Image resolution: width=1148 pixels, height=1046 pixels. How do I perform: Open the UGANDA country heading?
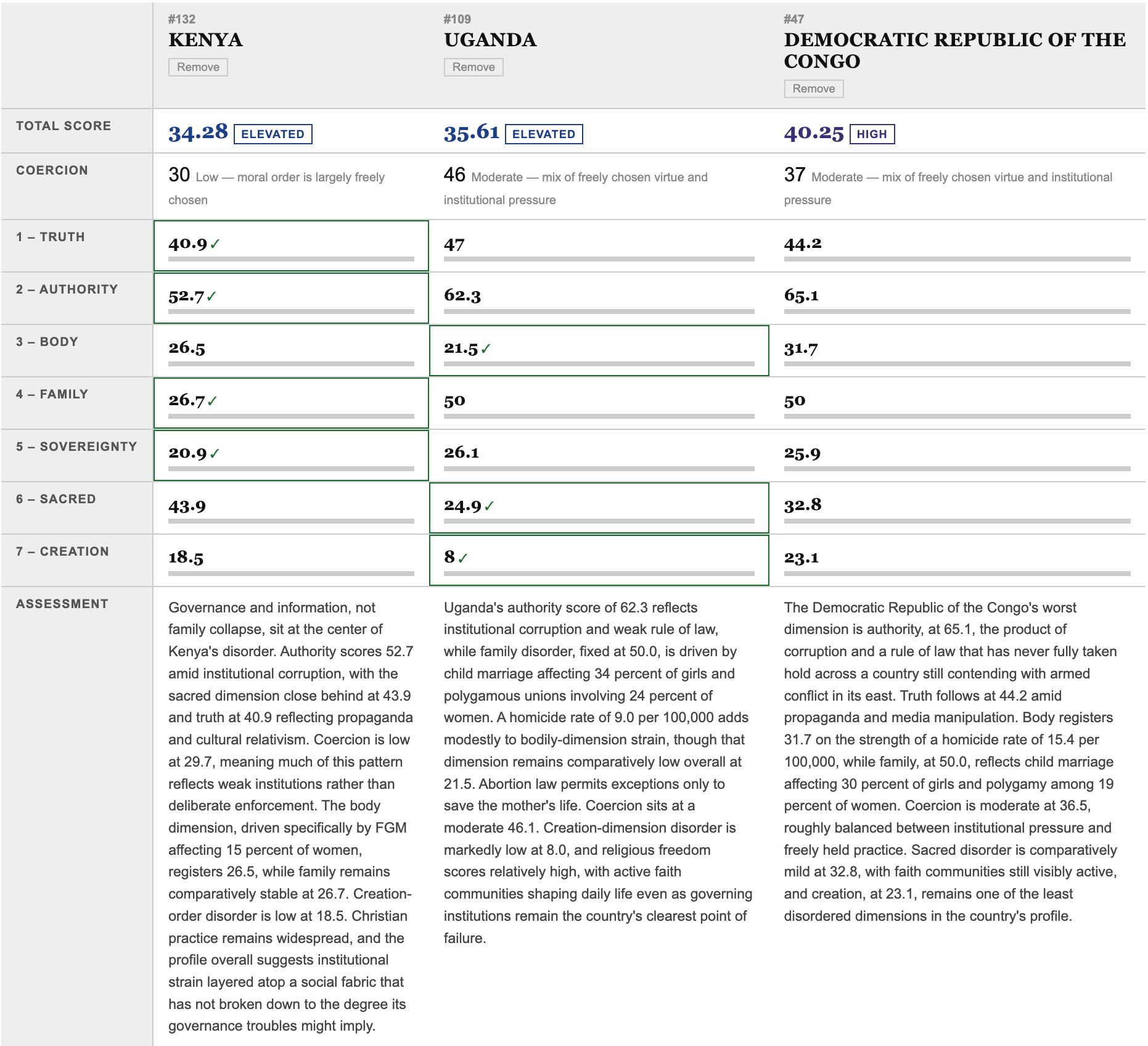pos(490,40)
